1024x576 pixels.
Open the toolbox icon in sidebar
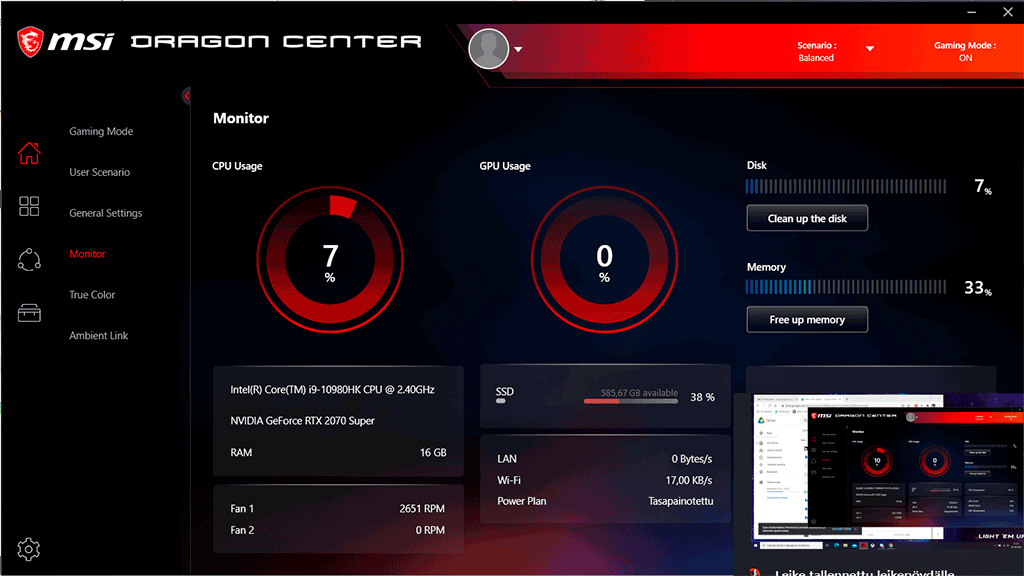pyautogui.click(x=29, y=313)
